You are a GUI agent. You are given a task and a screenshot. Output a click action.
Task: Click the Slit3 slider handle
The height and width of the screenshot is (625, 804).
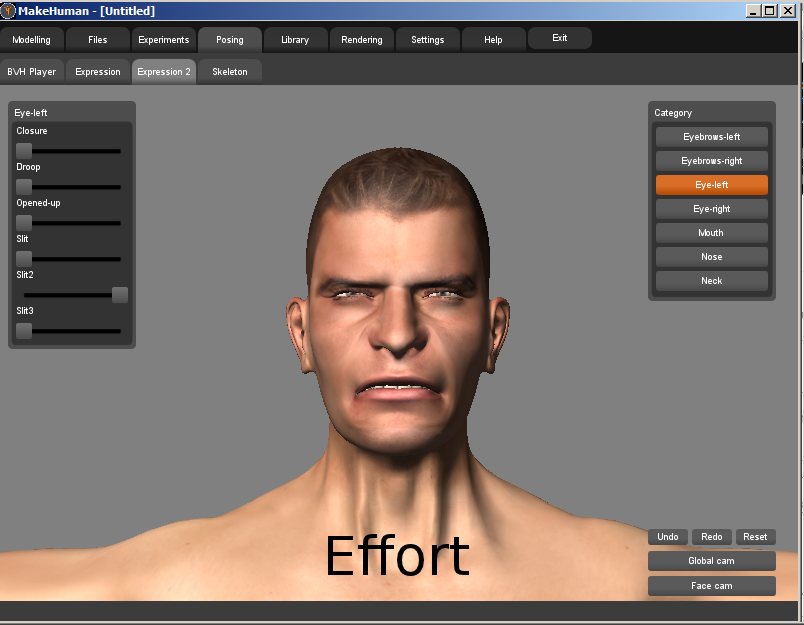pos(24,331)
